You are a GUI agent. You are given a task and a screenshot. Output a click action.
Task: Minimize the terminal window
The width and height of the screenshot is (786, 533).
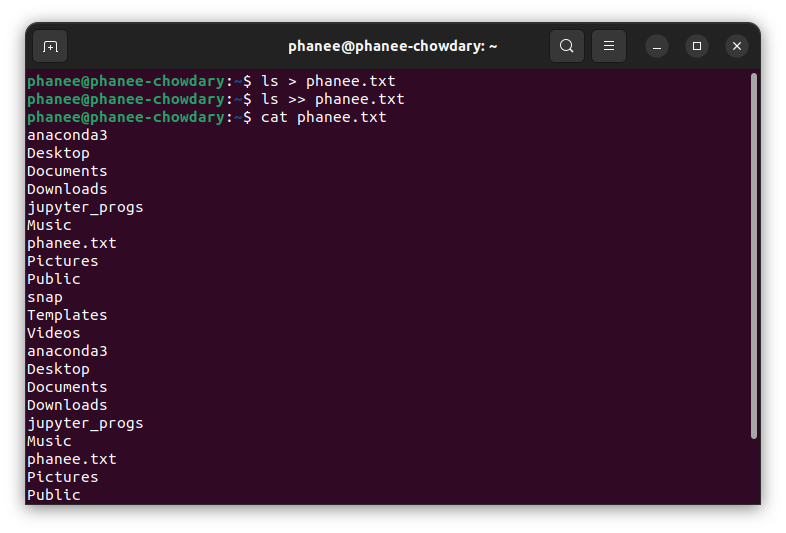657,46
